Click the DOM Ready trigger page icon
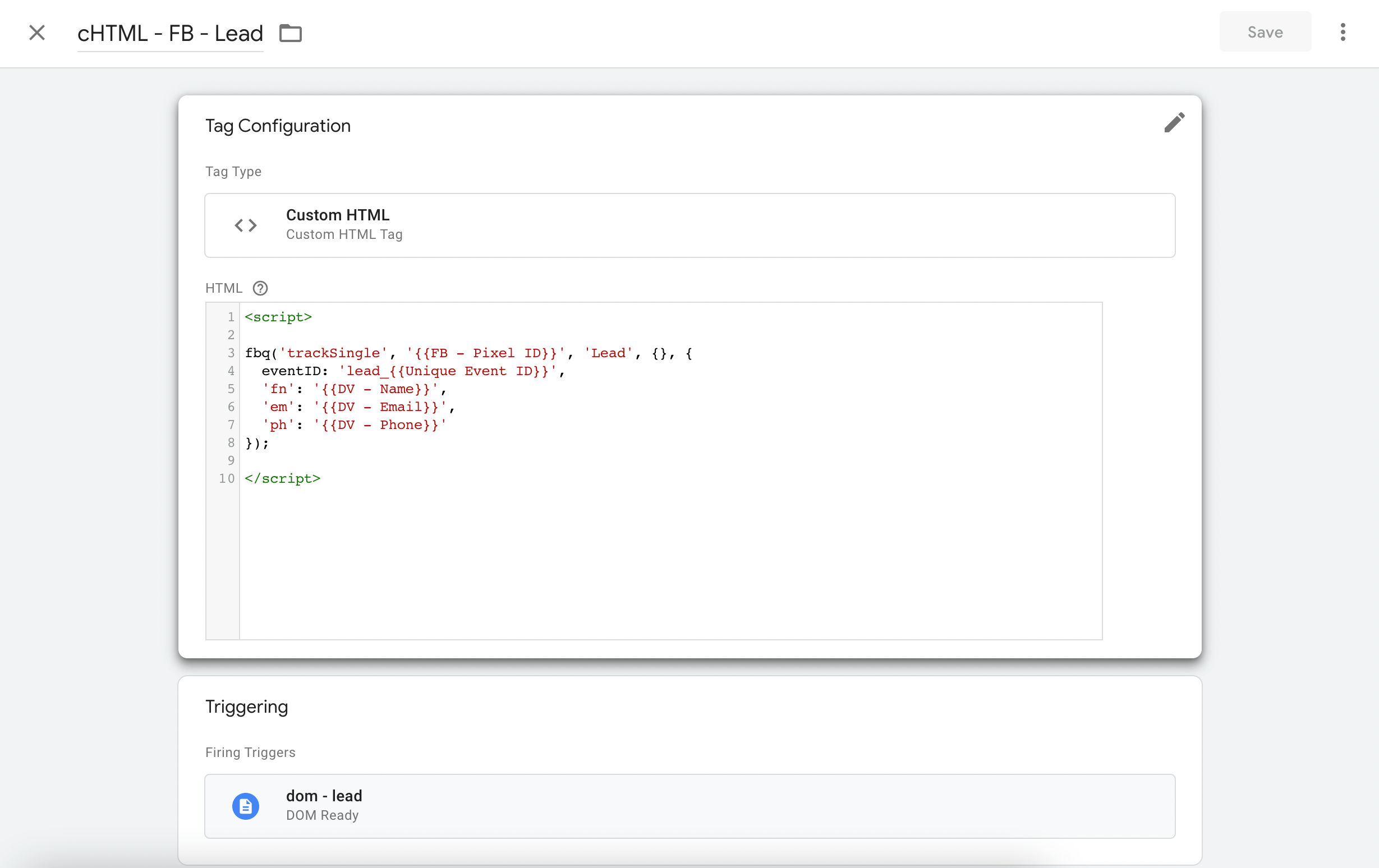1379x868 pixels. click(x=246, y=806)
